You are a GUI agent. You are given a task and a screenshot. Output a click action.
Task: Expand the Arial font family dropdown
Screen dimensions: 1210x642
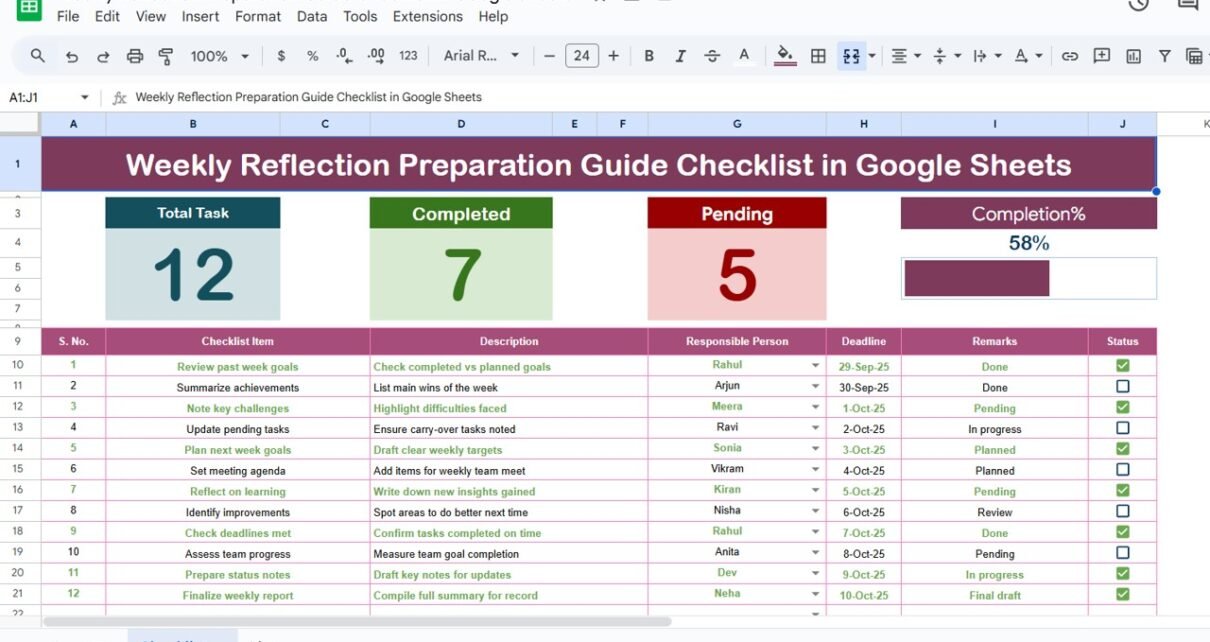click(482, 56)
